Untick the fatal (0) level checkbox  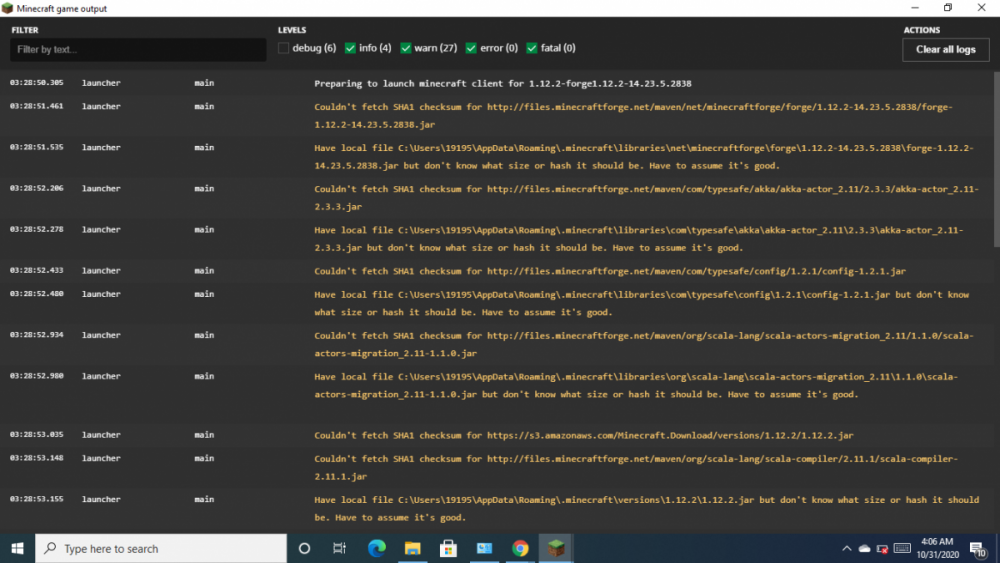(532, 48)
